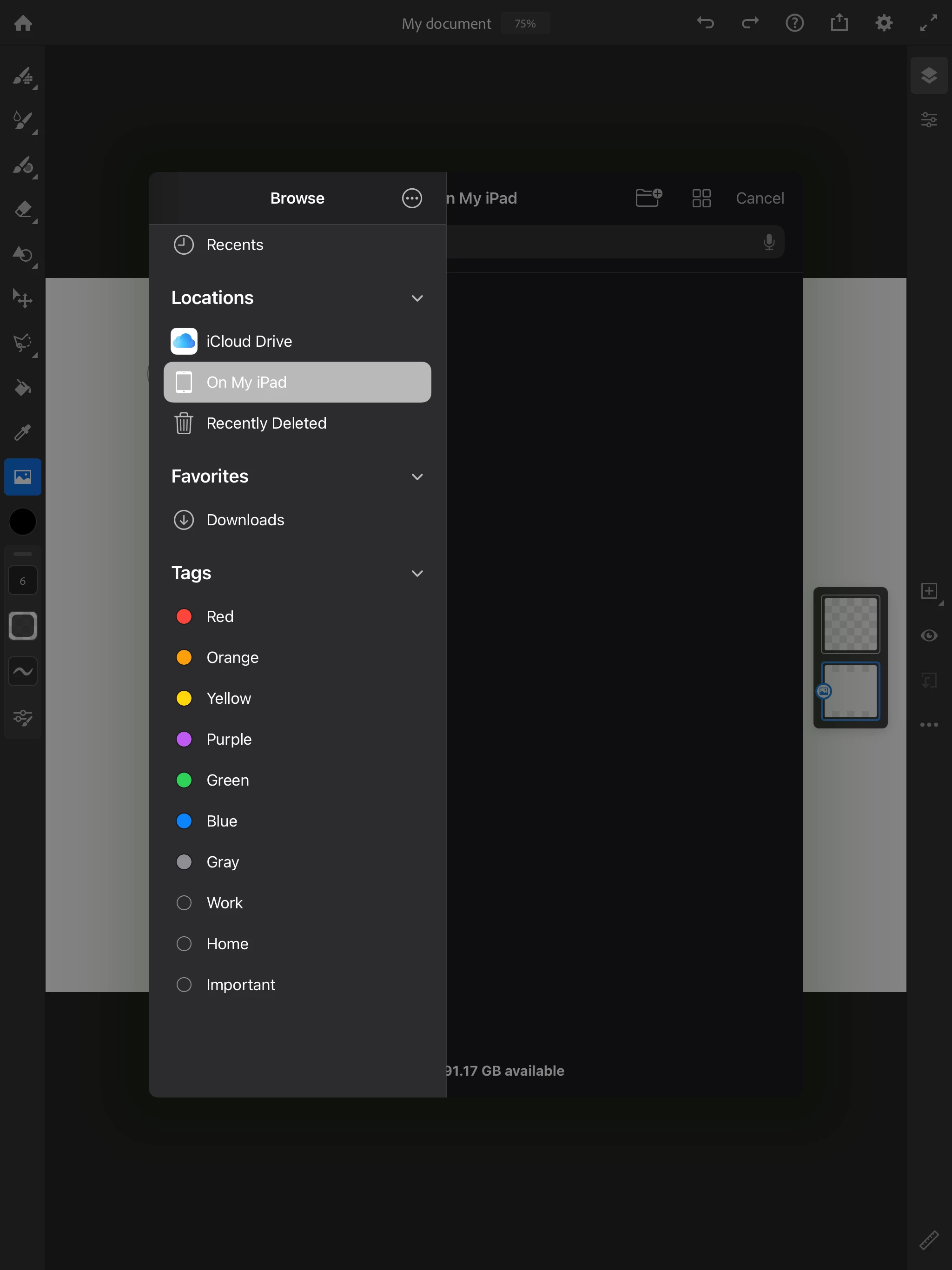The image size is (952, 1270).
Task: Open Recently Deleted location
Action: coord(266,423)
